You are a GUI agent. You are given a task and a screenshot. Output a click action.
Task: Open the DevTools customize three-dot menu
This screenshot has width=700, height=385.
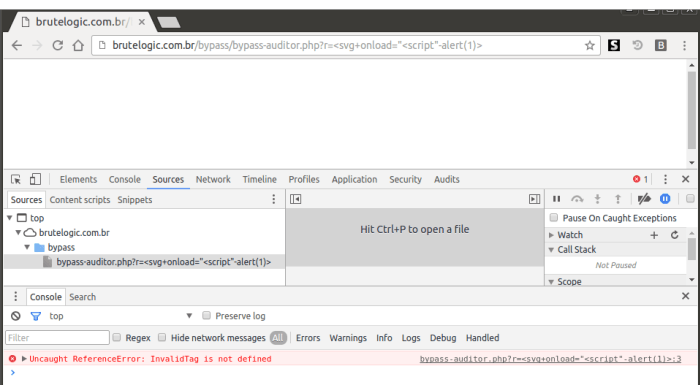[x=665, y=179]
